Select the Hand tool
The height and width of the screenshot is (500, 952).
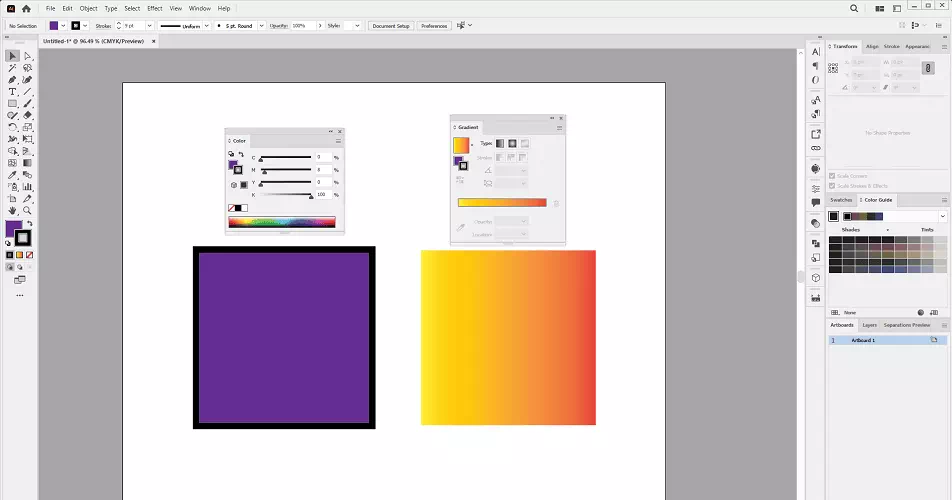pyautogui.click(x=12, y=211)
